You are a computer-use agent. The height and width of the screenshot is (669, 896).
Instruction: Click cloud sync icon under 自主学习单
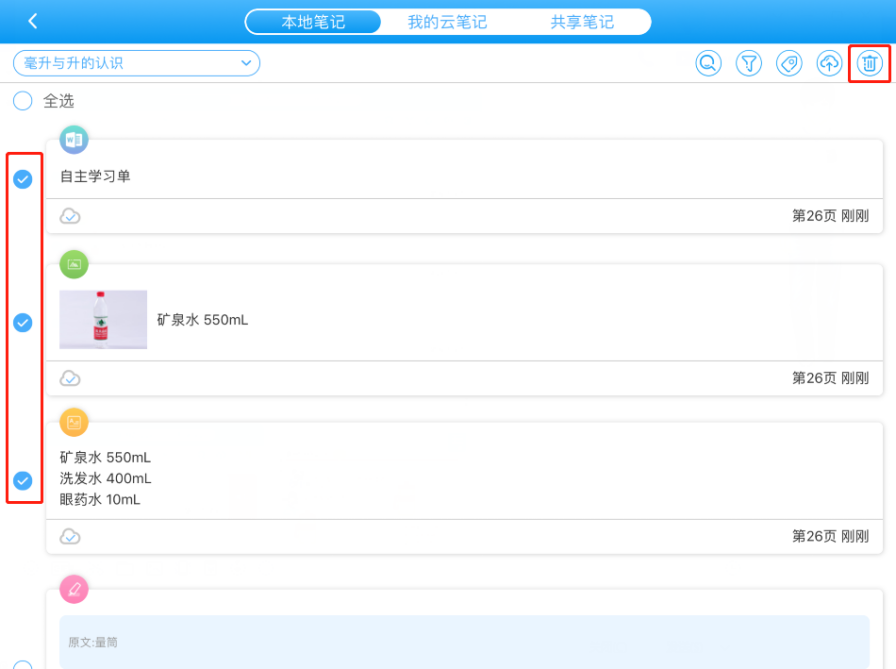pos(70,216)
